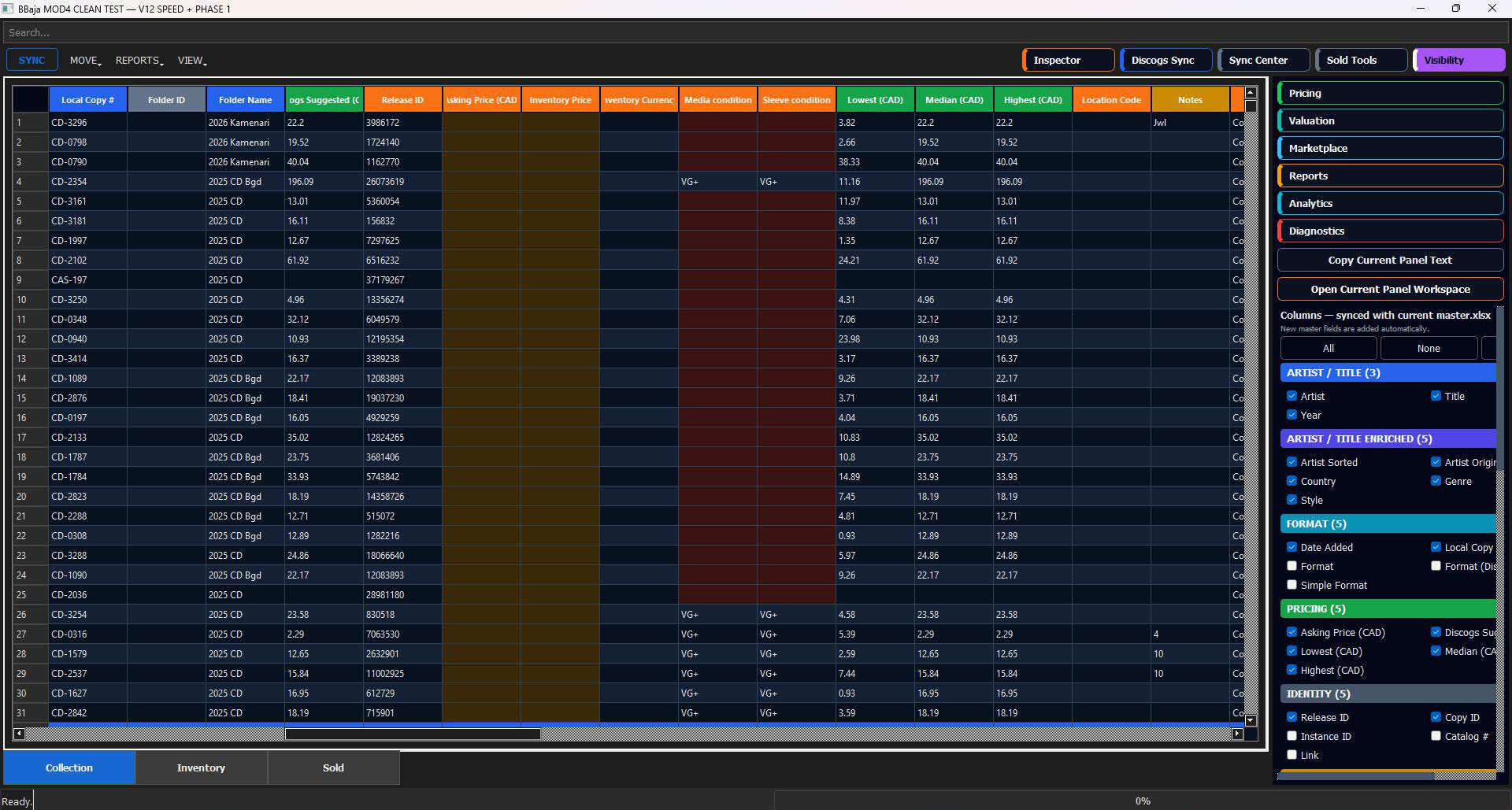
Task: Click the Search input field
Action: (x=756, y=32)
